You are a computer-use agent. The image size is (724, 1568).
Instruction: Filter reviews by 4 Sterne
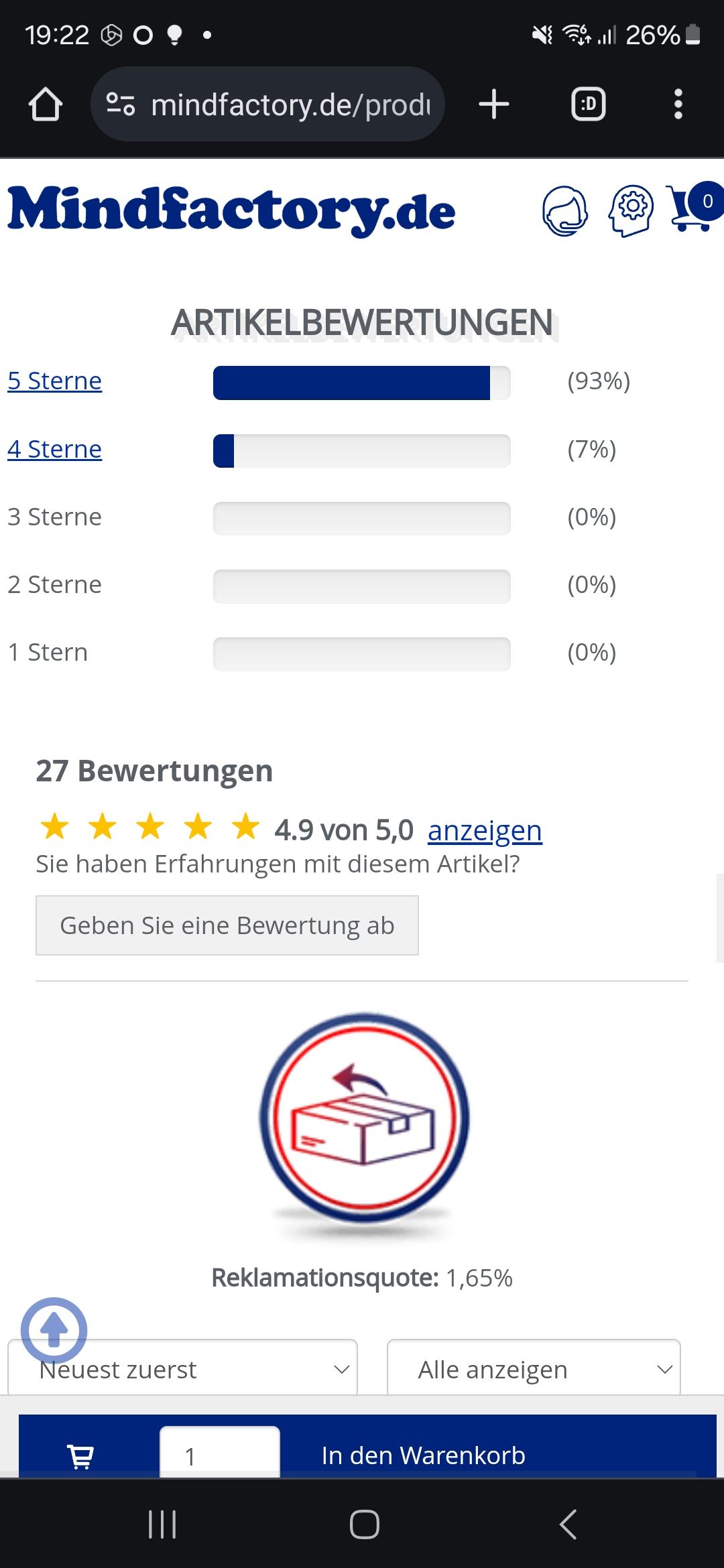pos(55,449)
